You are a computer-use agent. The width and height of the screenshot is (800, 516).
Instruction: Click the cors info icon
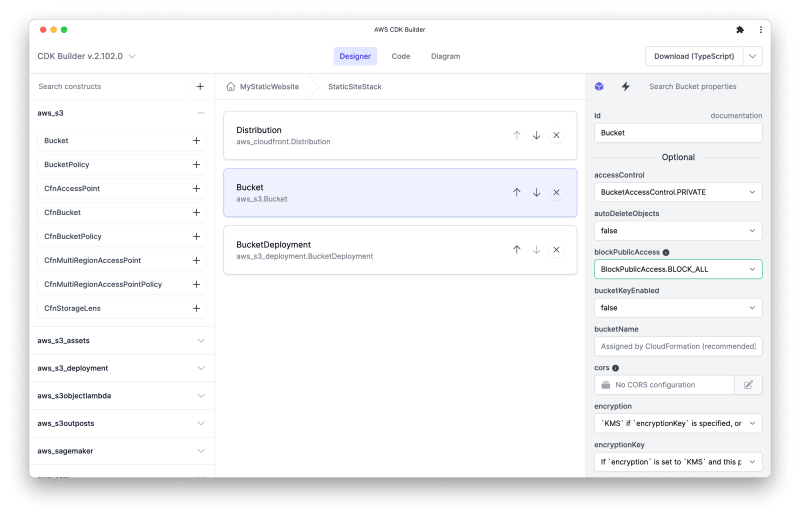coord(615,368)
